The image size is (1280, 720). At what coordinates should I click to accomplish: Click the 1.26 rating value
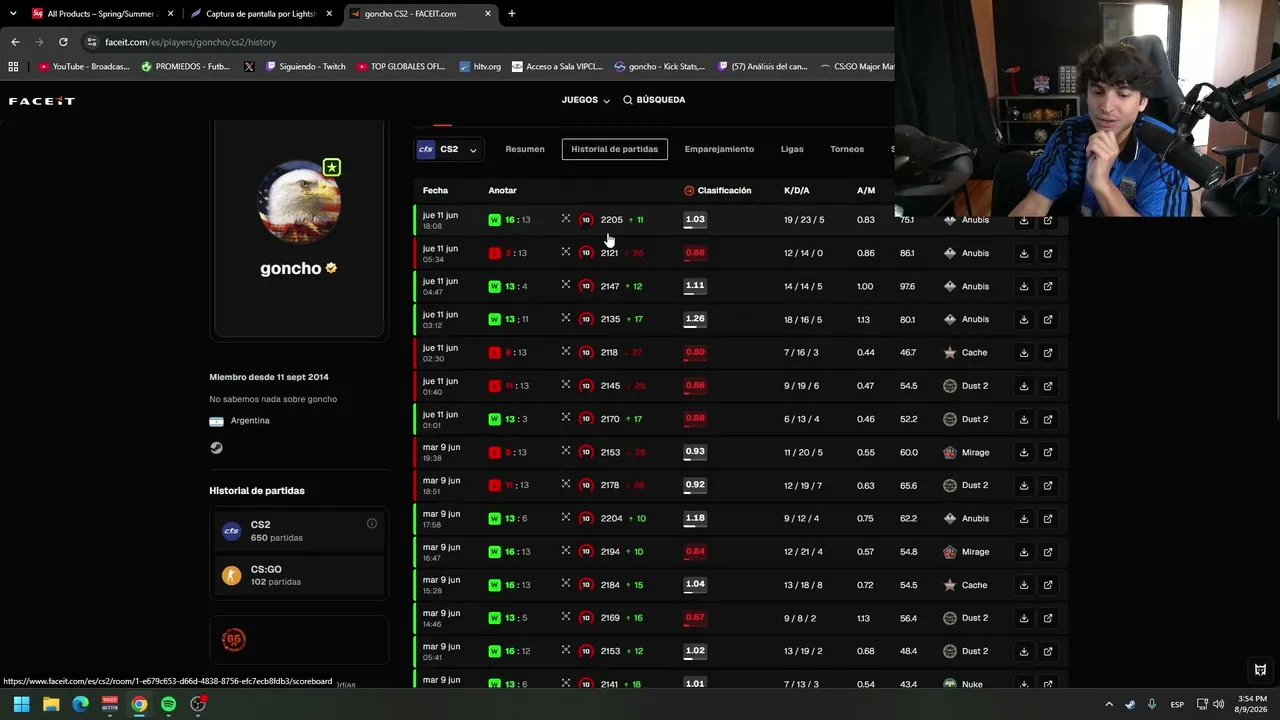tap(695, 319)
